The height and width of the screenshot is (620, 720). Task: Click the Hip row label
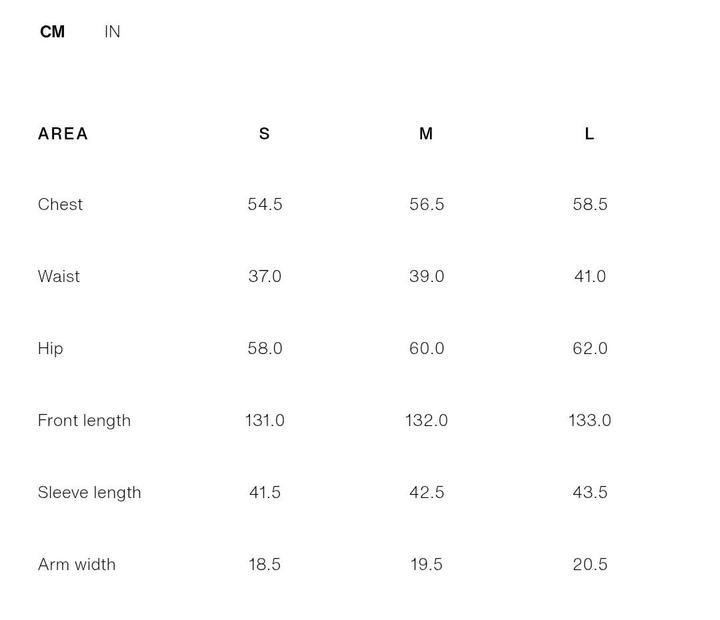click(50, 348)
